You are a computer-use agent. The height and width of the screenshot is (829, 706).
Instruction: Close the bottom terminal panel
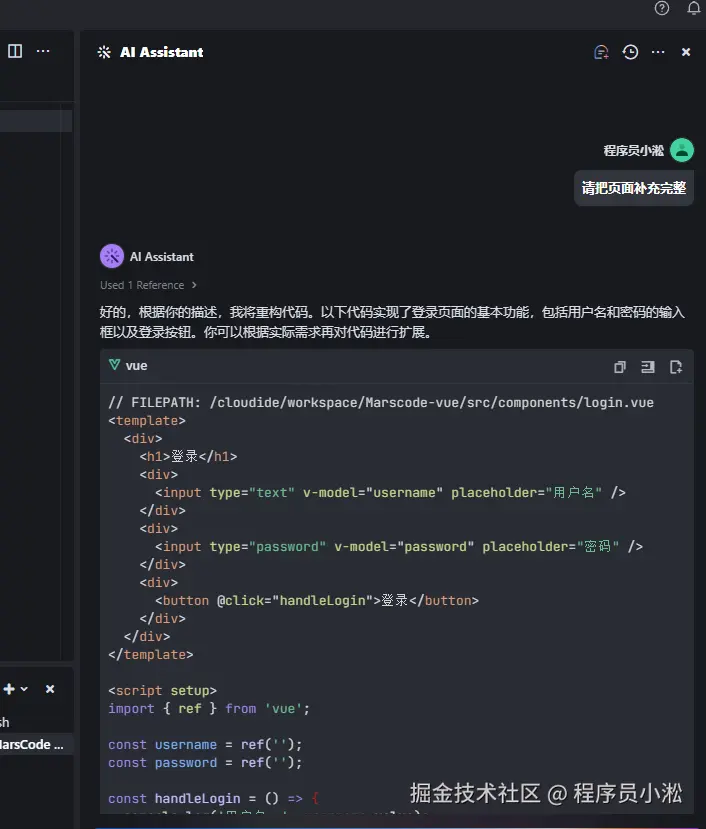[50, 689]
